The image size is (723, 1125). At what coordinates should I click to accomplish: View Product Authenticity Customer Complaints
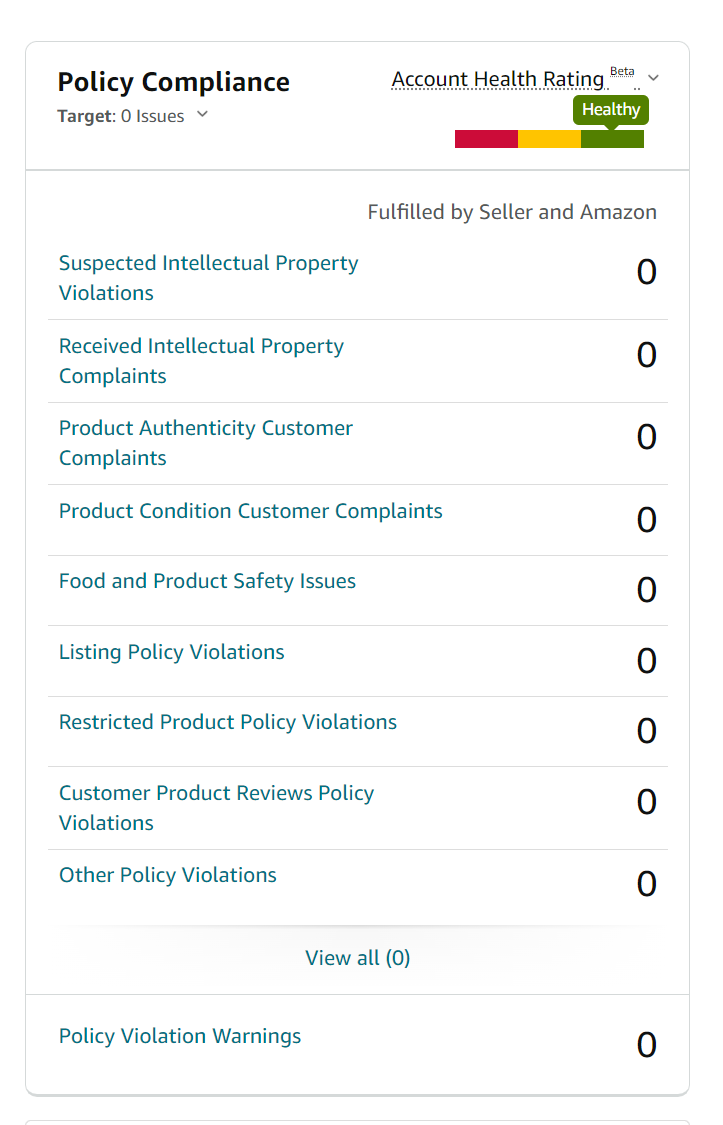[206, 442]
